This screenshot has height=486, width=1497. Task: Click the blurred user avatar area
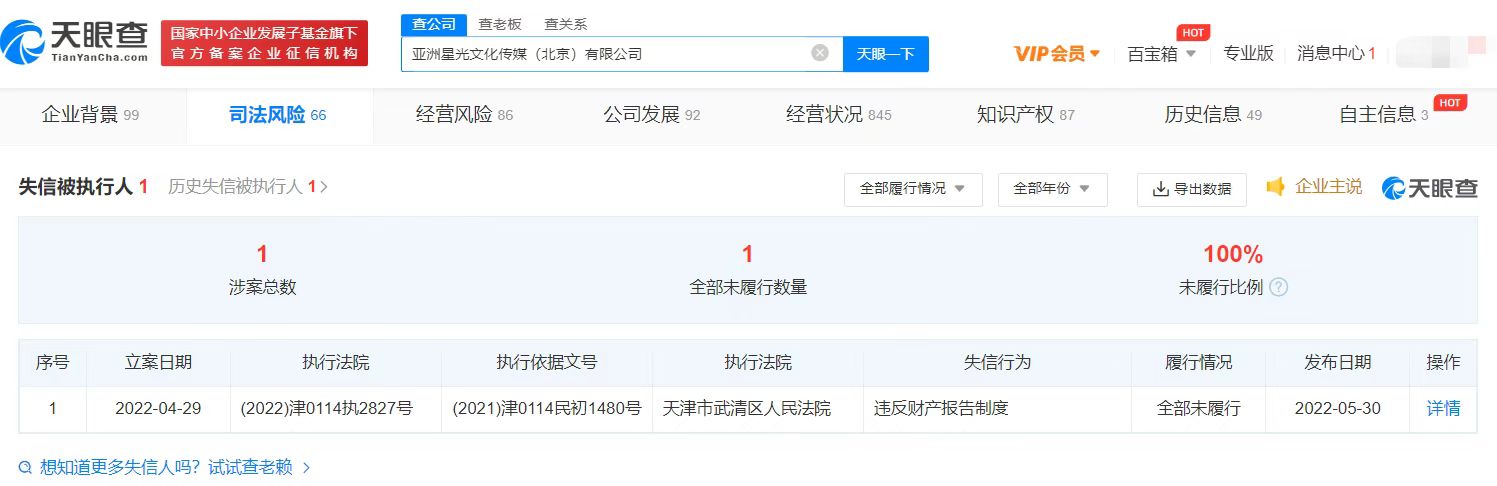pyautogui.click(x=1440, y=53)
